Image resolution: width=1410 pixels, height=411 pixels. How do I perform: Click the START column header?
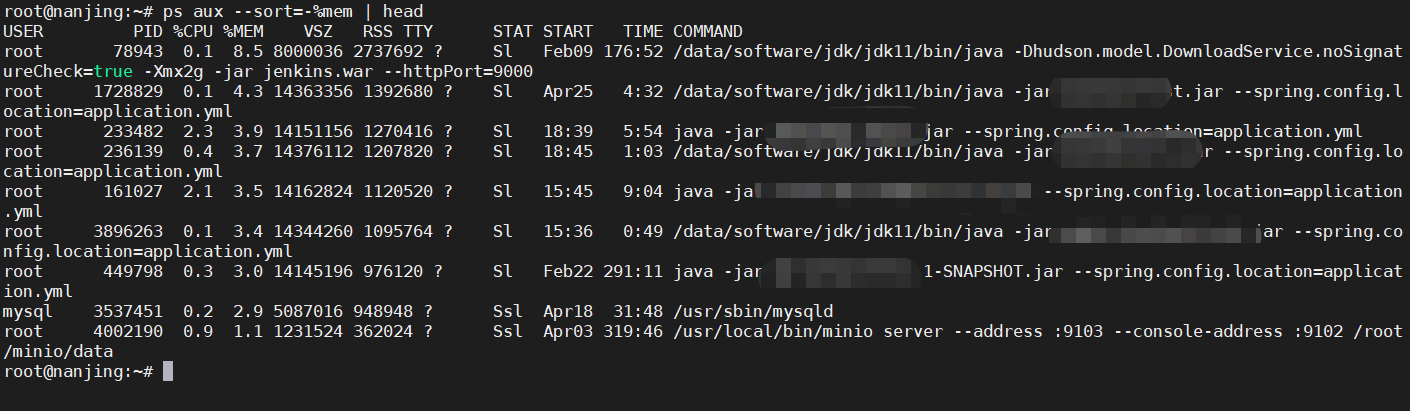point(567,32)
